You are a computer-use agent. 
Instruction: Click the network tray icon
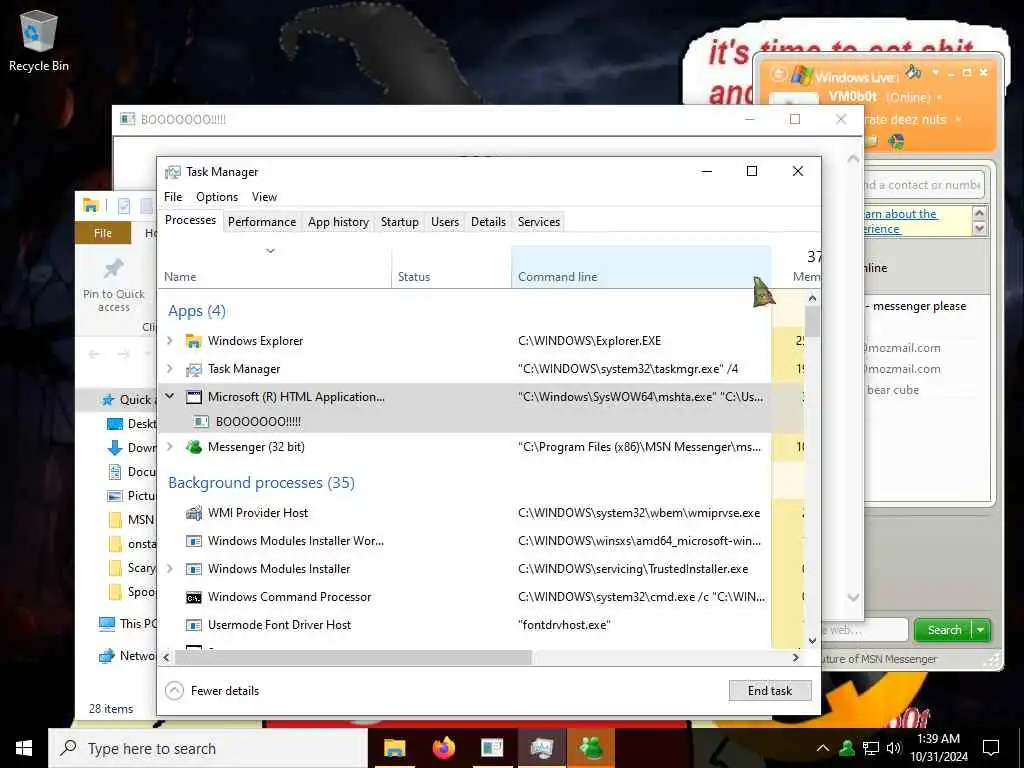pos(871,748)
